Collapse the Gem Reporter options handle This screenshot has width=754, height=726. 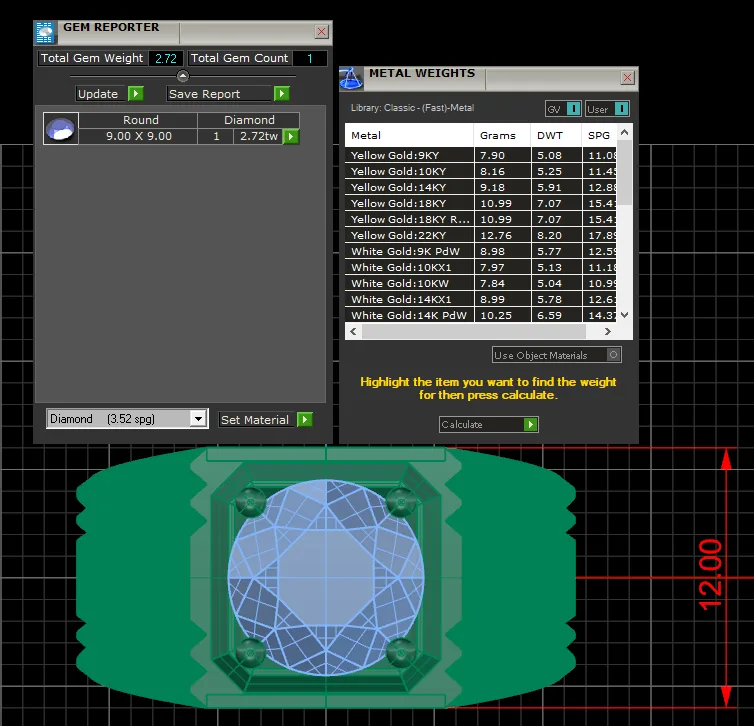click(183, 75)
